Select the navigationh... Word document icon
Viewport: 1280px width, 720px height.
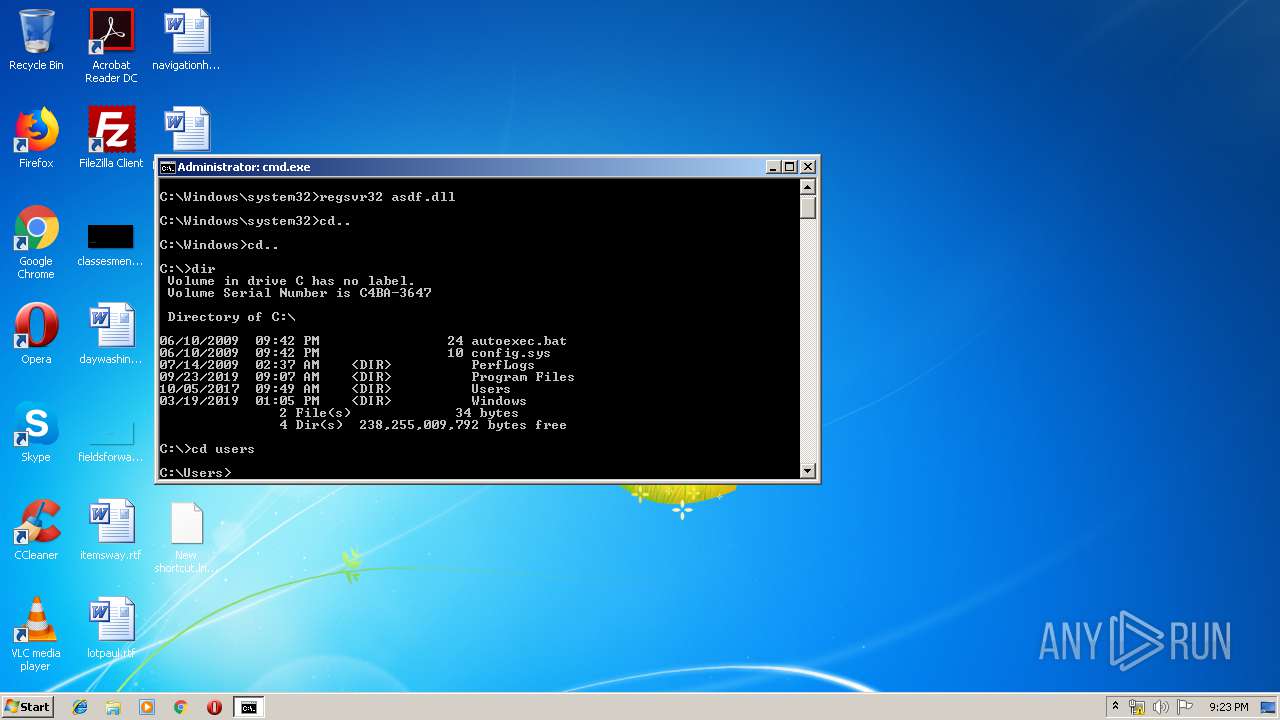tap(186, 40)
